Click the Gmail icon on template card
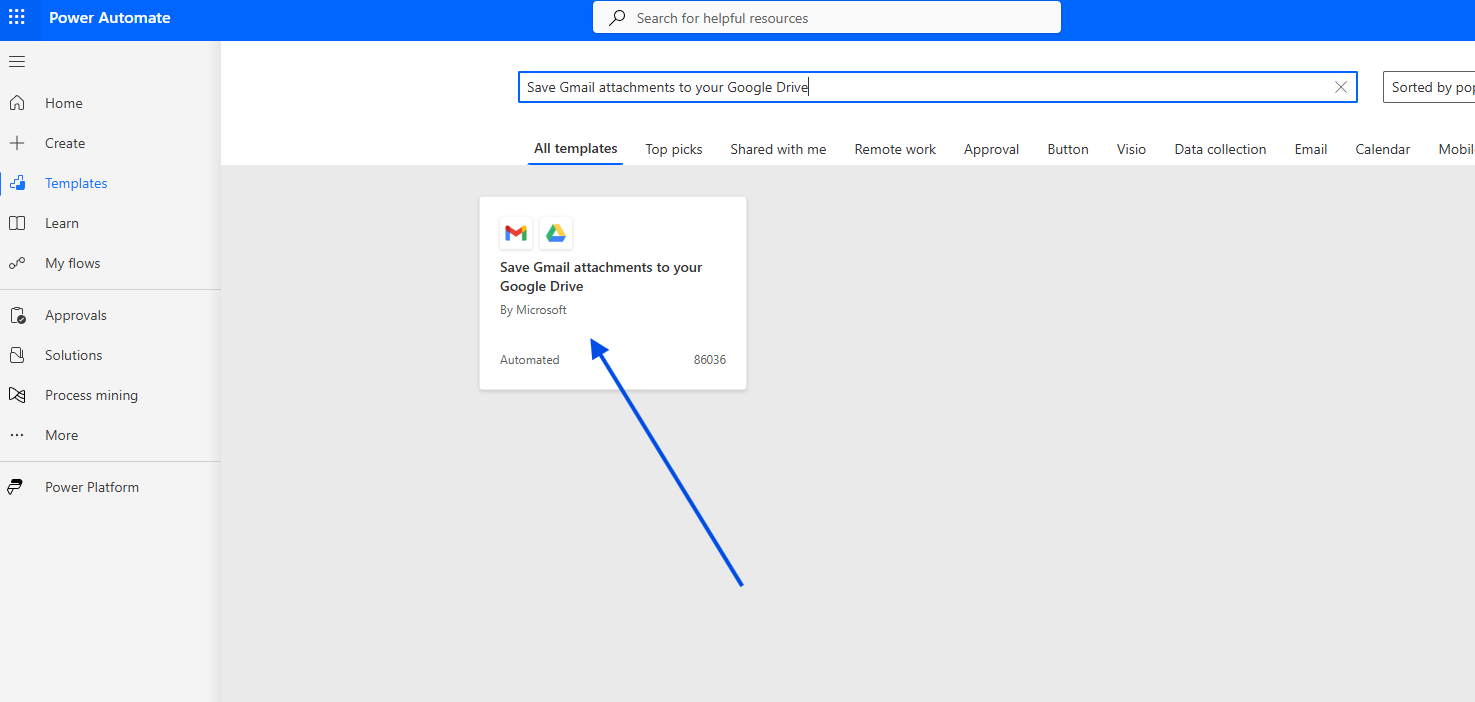 pyautogui.click(x=516, y=233)
